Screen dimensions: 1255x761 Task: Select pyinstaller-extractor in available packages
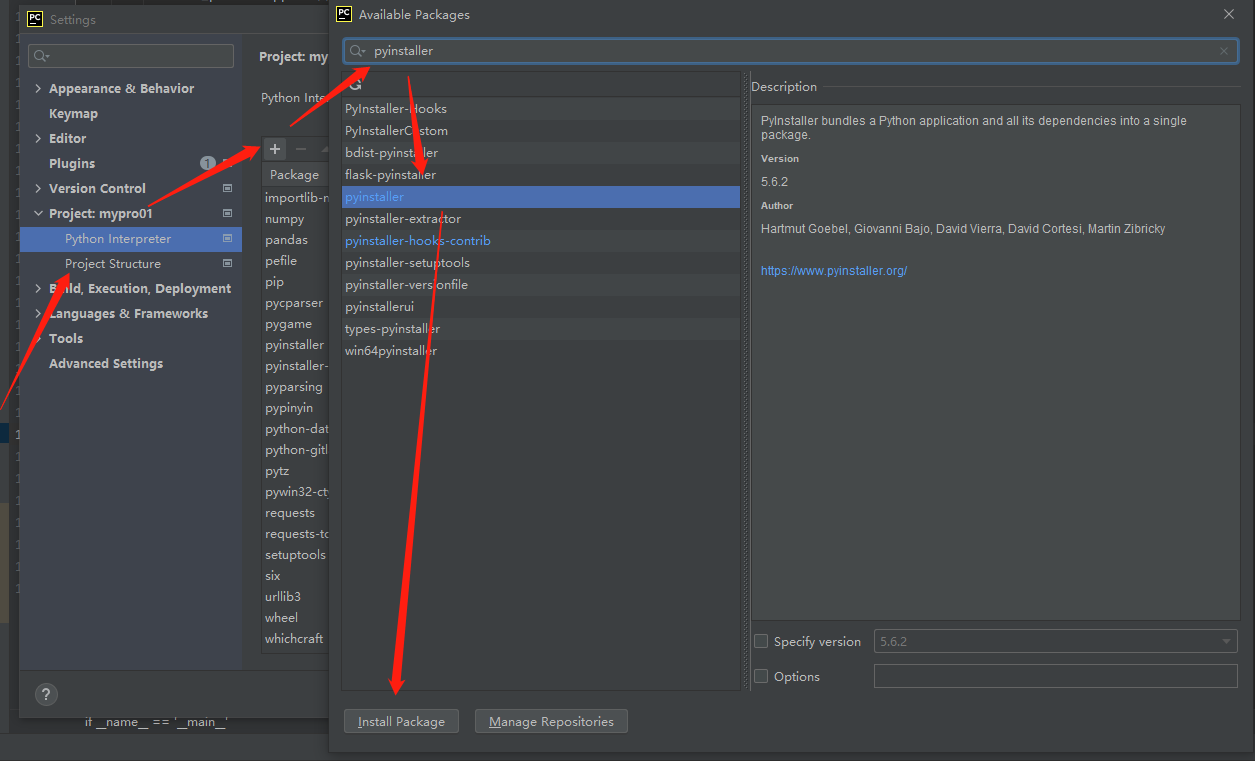tap(541, 219)
